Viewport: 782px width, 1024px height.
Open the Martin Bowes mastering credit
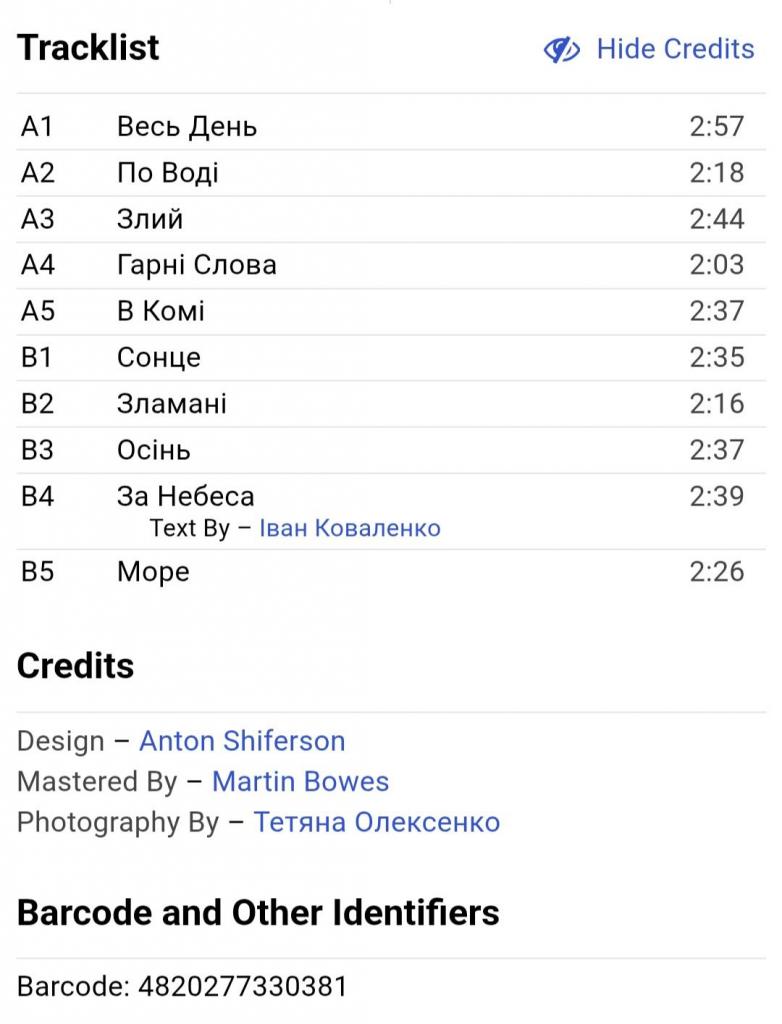point(300,781)
